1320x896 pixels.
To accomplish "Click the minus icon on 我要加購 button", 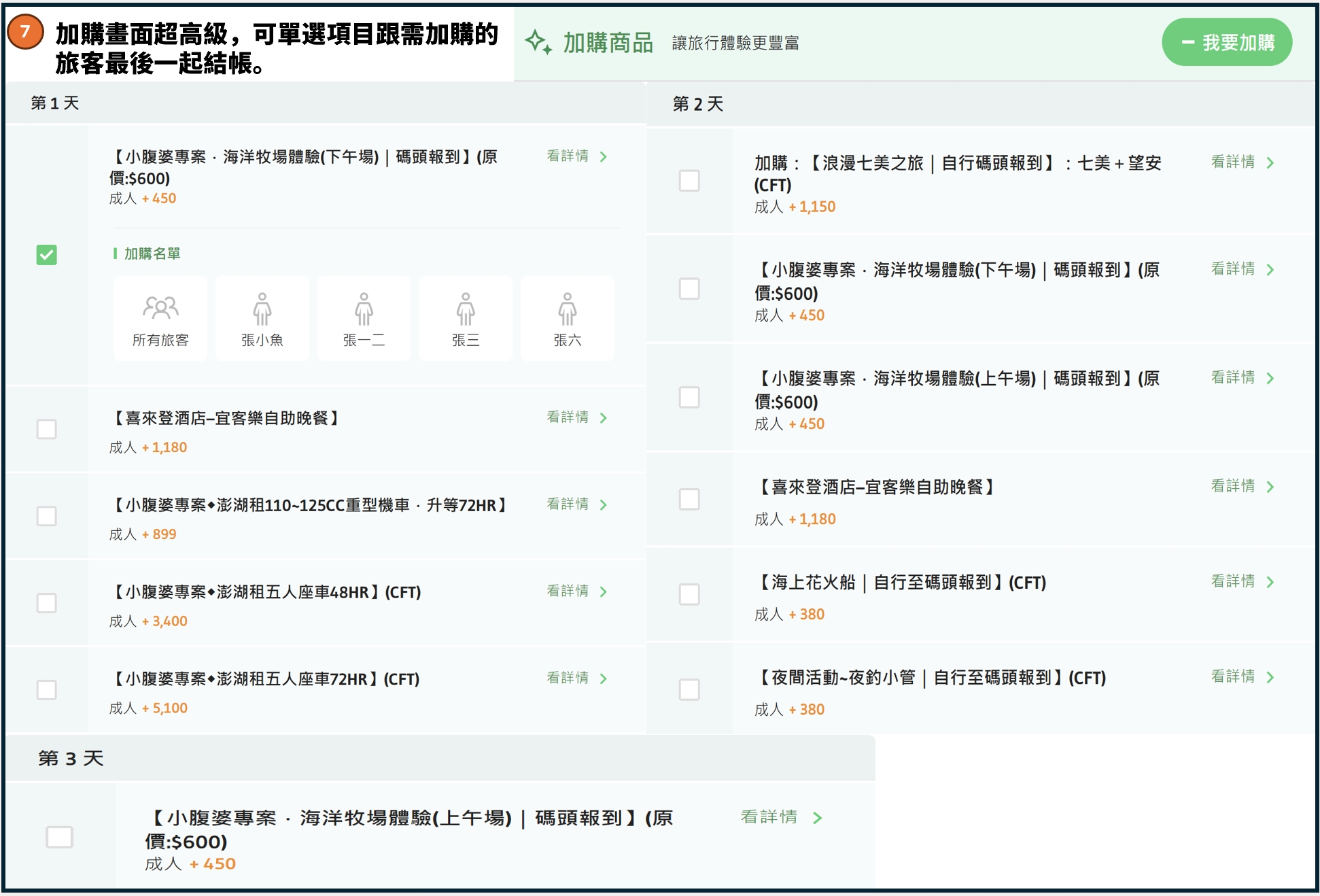I will click(x=1187, y=41).
